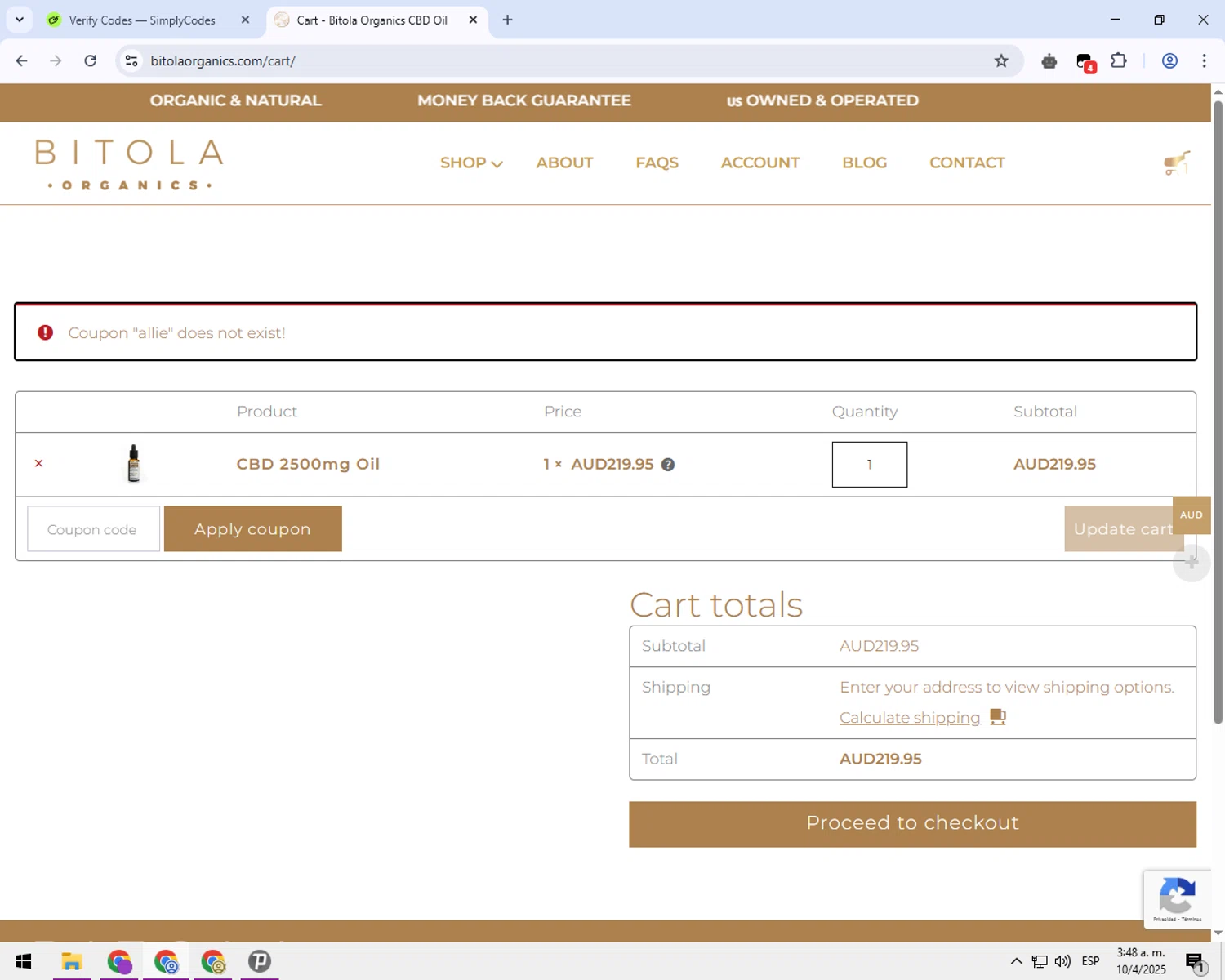Click the shipping truck icon beside Calculate shipping
Screen dimensions: 1225x980
(x=998, y=717)
